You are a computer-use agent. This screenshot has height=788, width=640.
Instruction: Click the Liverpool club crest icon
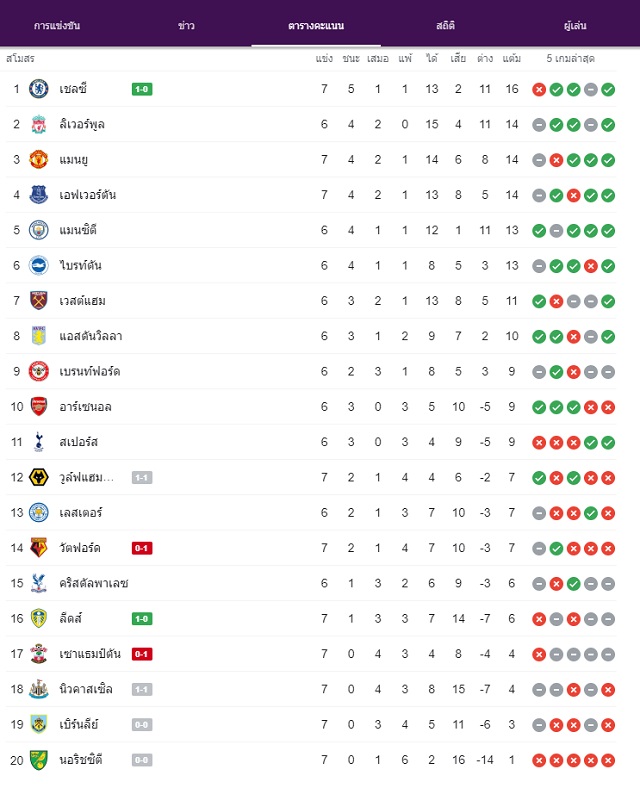39,124
